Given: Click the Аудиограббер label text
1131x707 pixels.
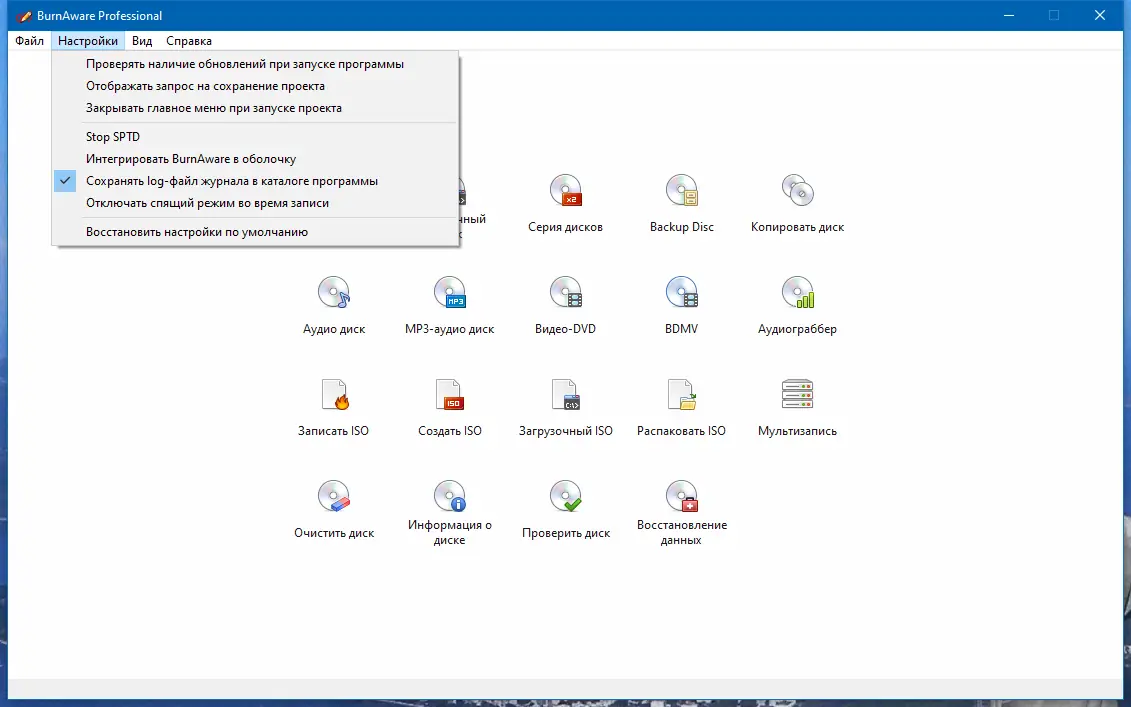Looking at the screenshot, I should (798, 329).
